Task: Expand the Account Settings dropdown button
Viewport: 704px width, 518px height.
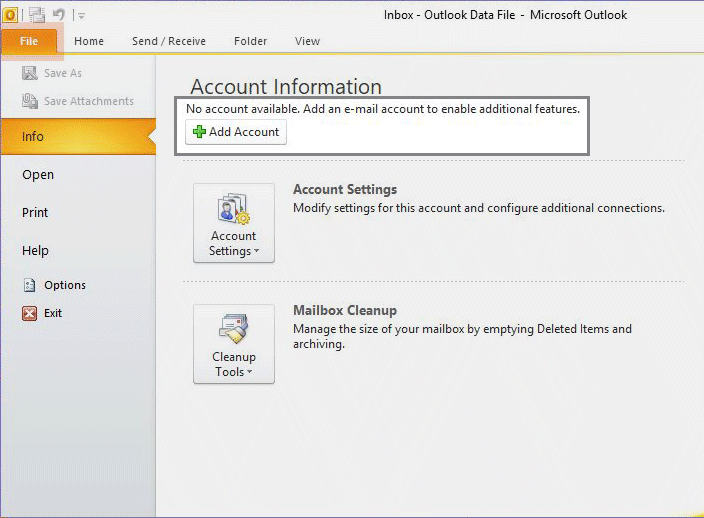Action: (x=233, y=223)
